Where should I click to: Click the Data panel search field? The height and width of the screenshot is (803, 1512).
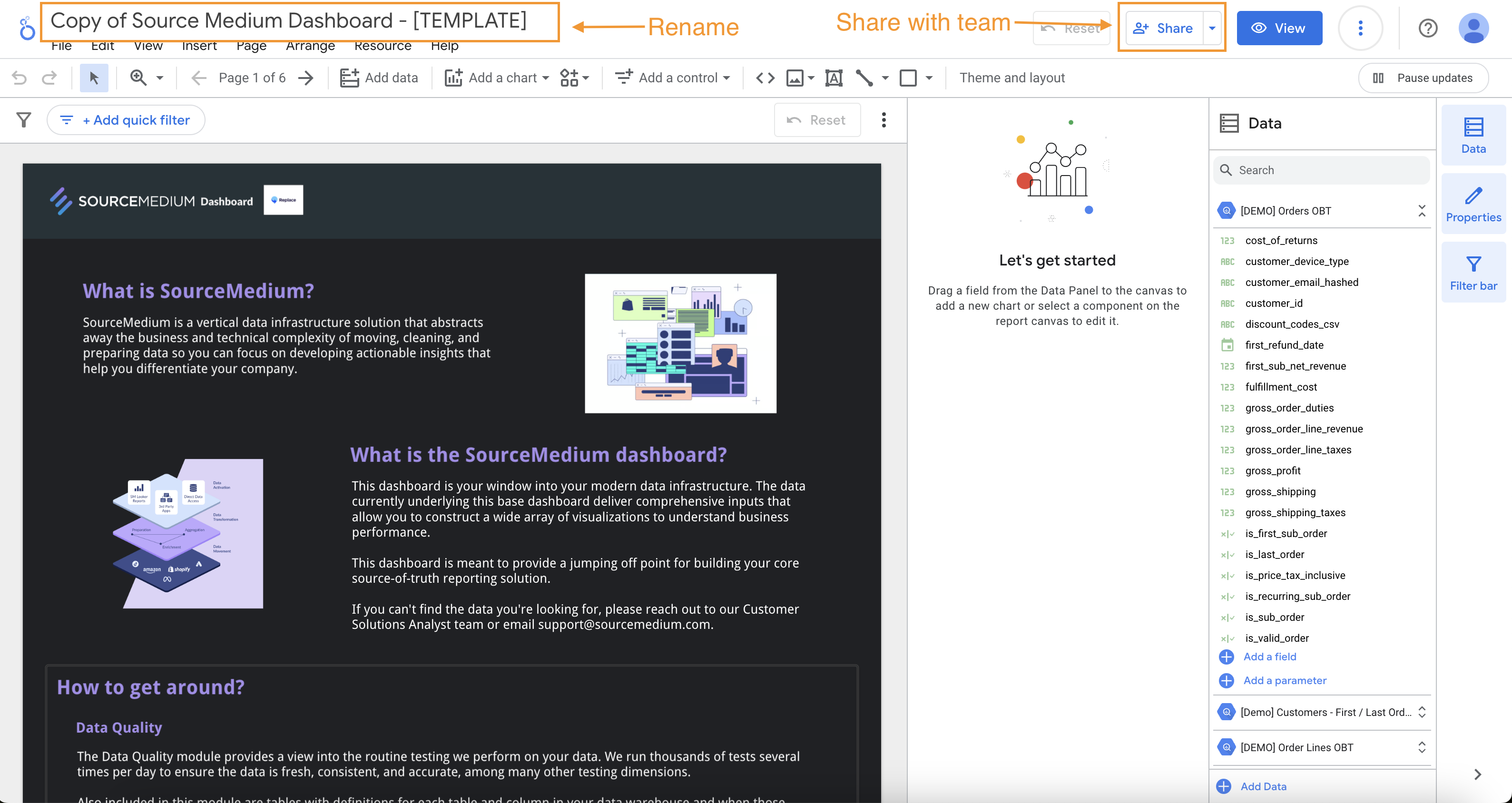[x=1321, y=170]
